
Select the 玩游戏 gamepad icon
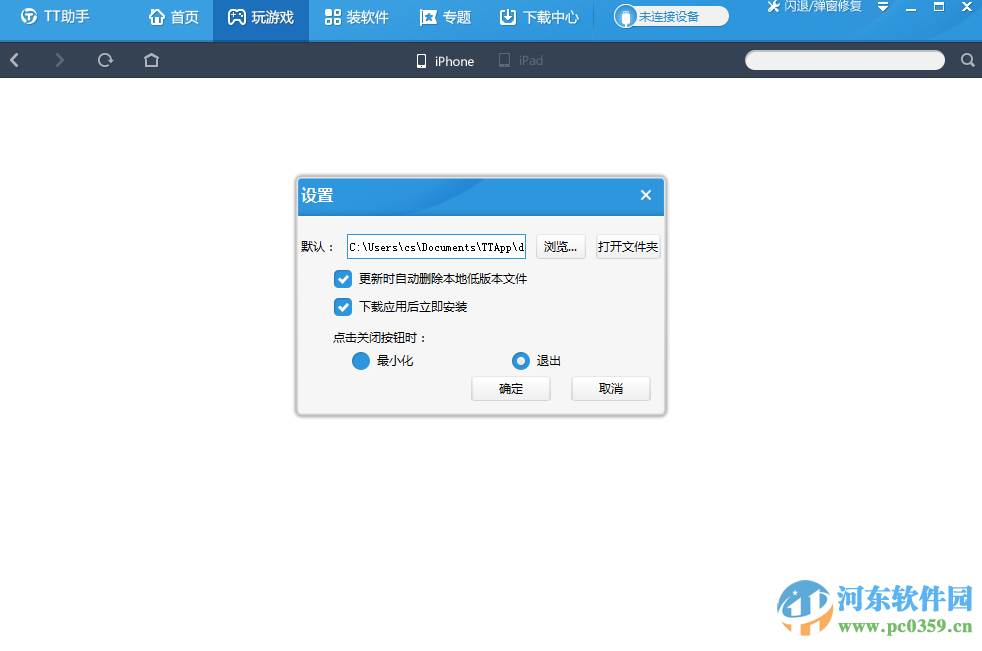tap(236, 15)
